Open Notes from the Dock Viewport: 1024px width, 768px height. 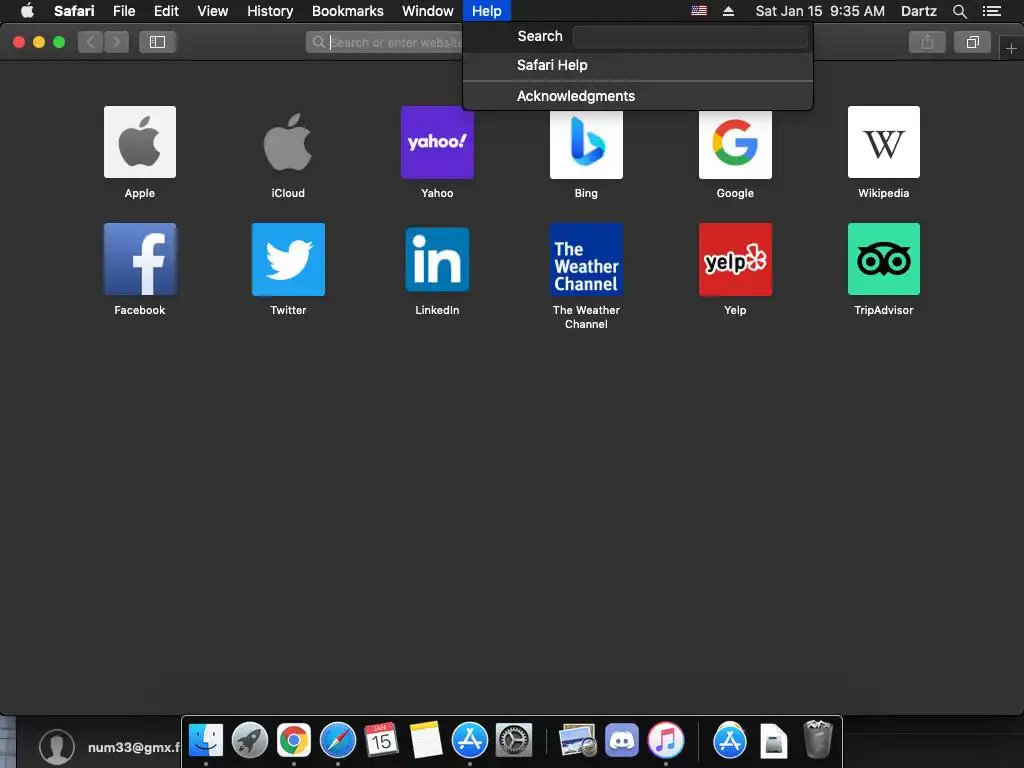pos(426,741)
